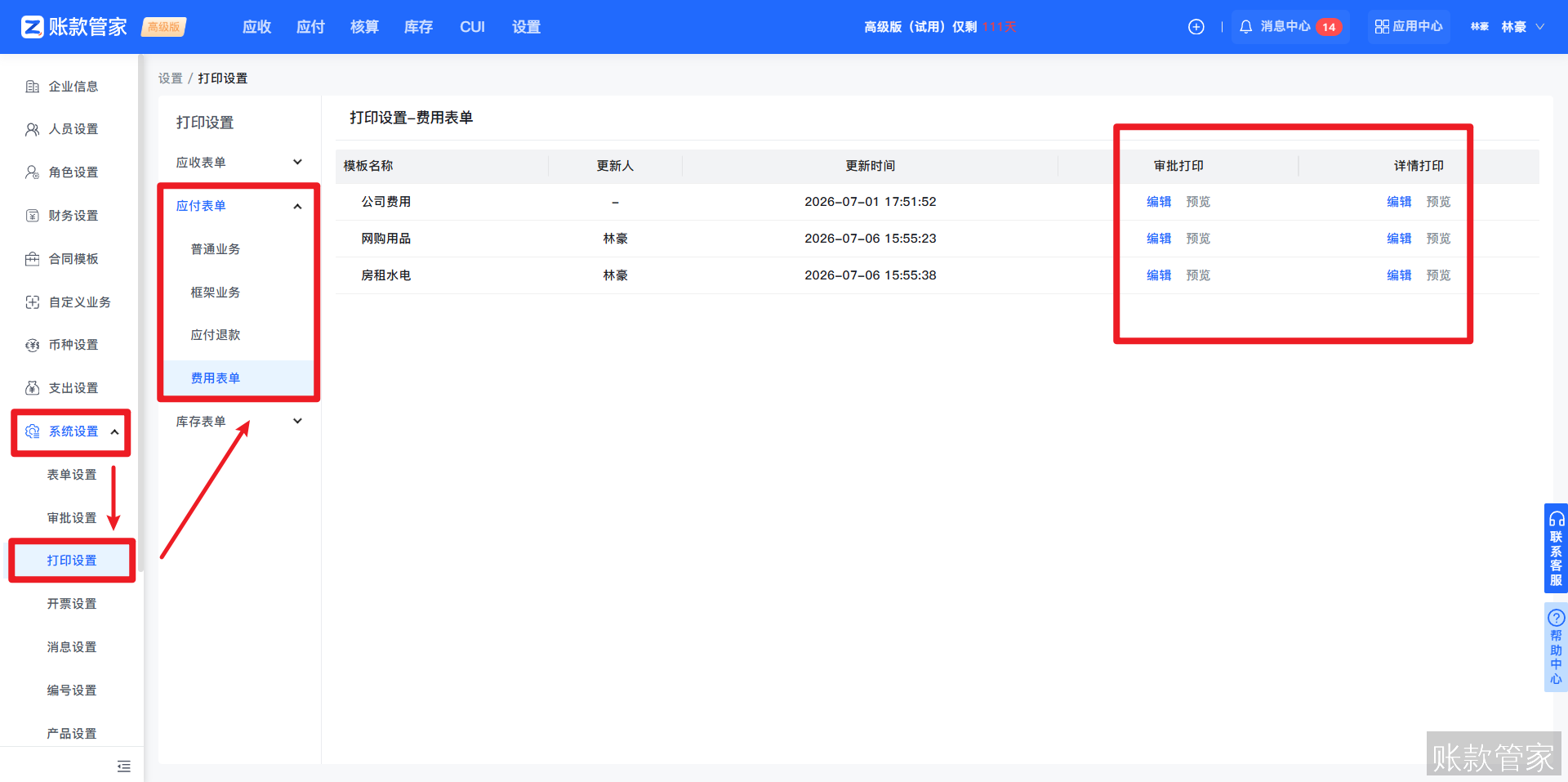Expand the 库存表单 section chevron
The width and height of the screenshot is (1568, 782).
297,421
